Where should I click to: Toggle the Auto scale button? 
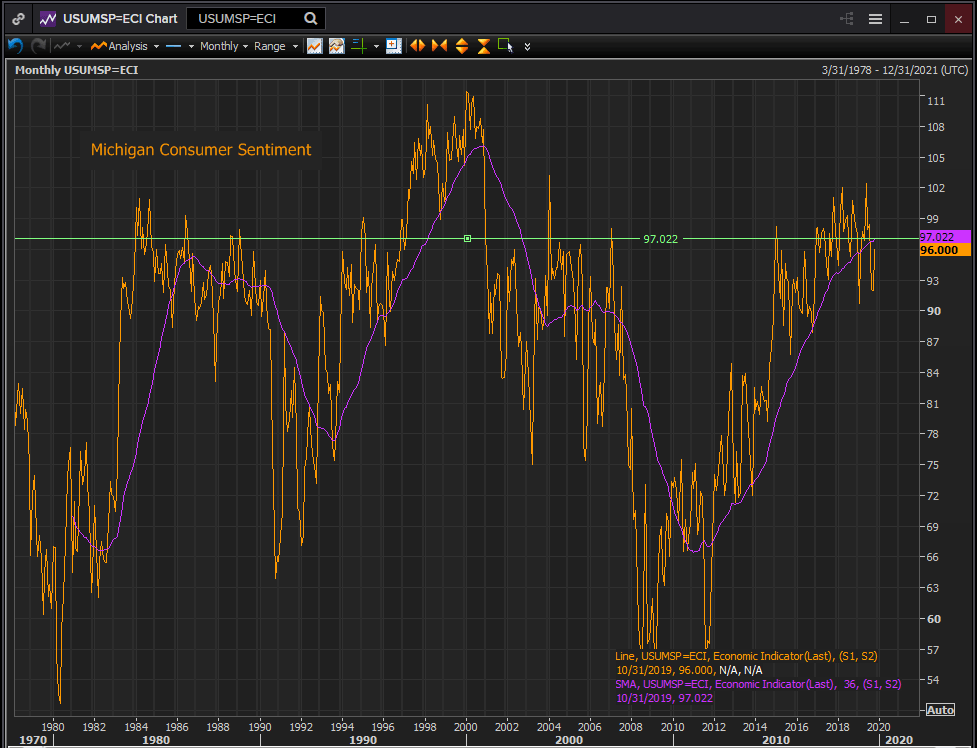point(940,709)
